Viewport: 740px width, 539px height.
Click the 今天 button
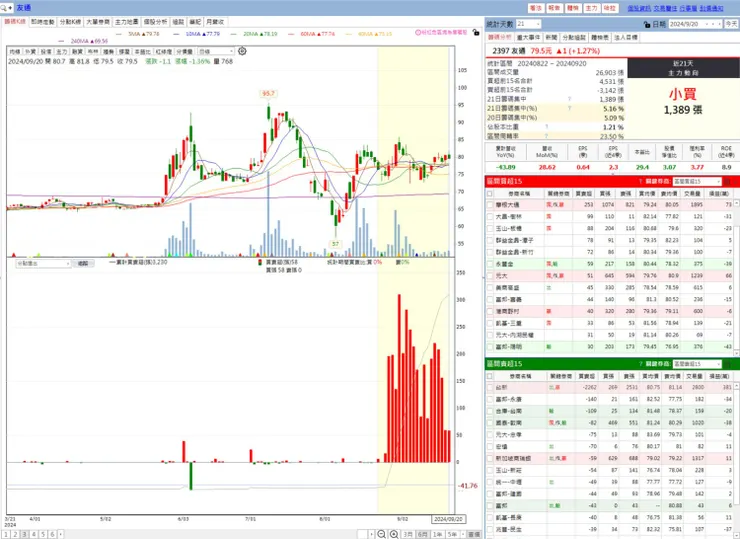click(x=731, y=24)
